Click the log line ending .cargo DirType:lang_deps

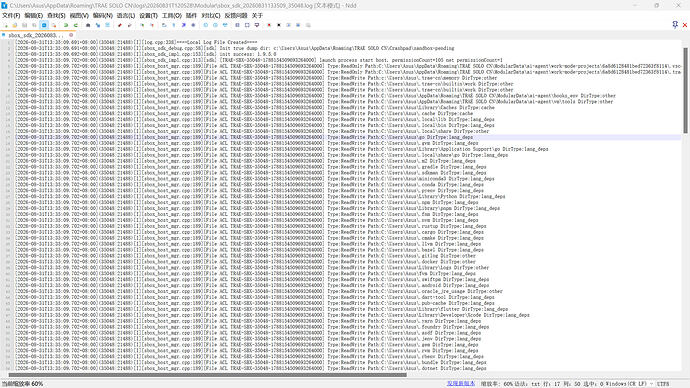click(249, 232)
